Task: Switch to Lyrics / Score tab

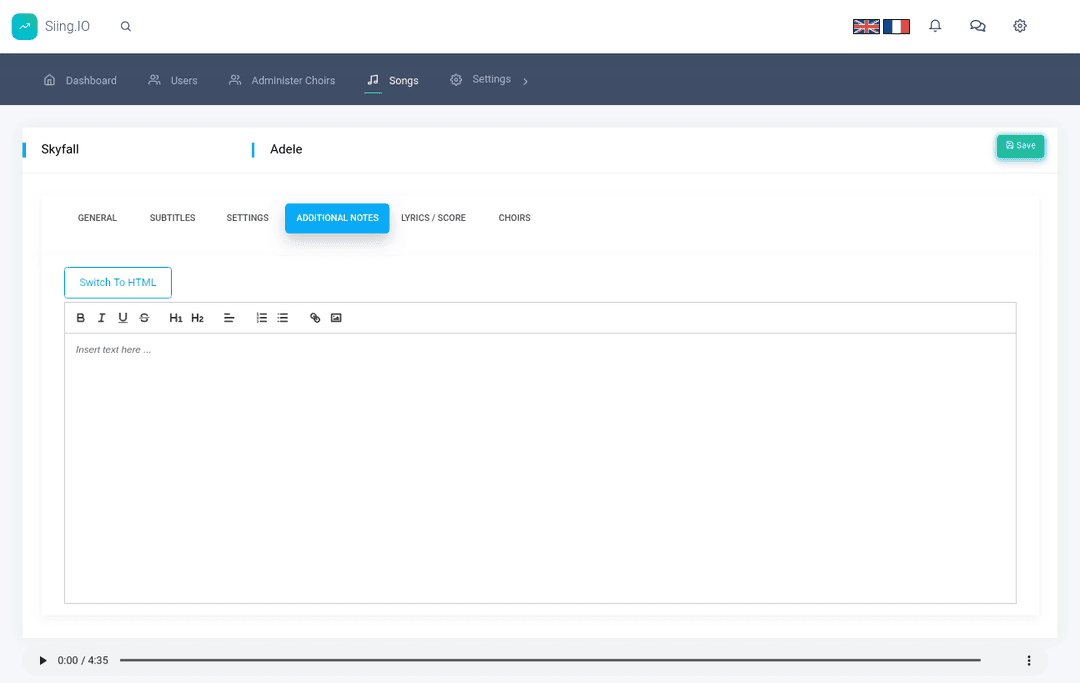Action: click(433, 218)
